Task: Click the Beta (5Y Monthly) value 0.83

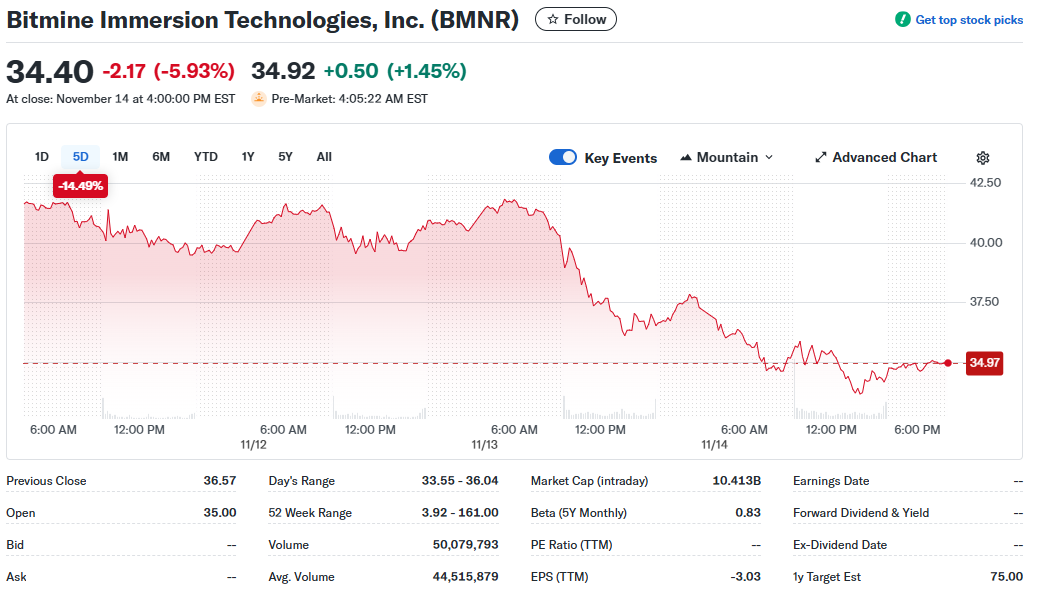Action: pos(748,513)
